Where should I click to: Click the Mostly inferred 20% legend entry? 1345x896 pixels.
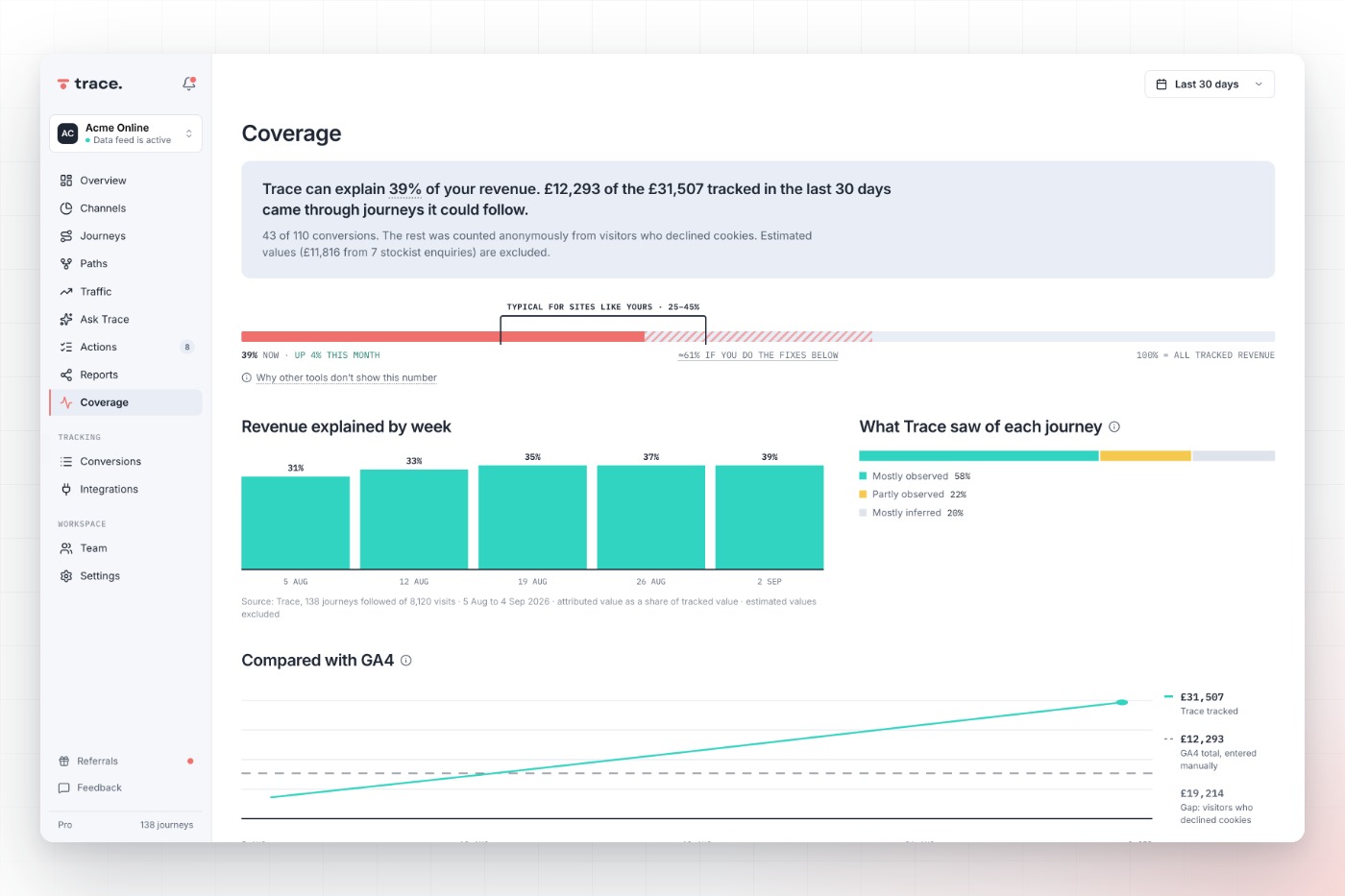tap(911, 513)
